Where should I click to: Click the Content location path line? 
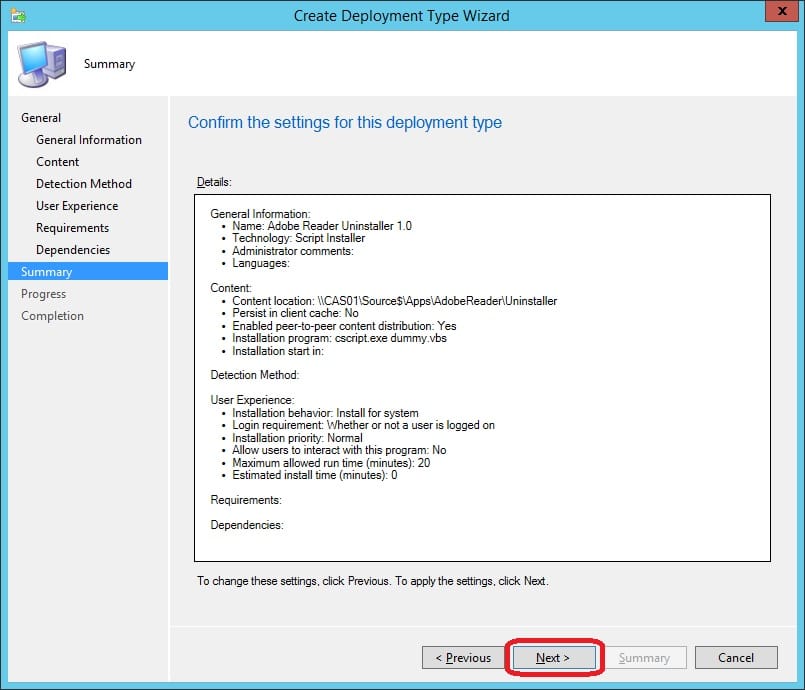tap(394, 301)
